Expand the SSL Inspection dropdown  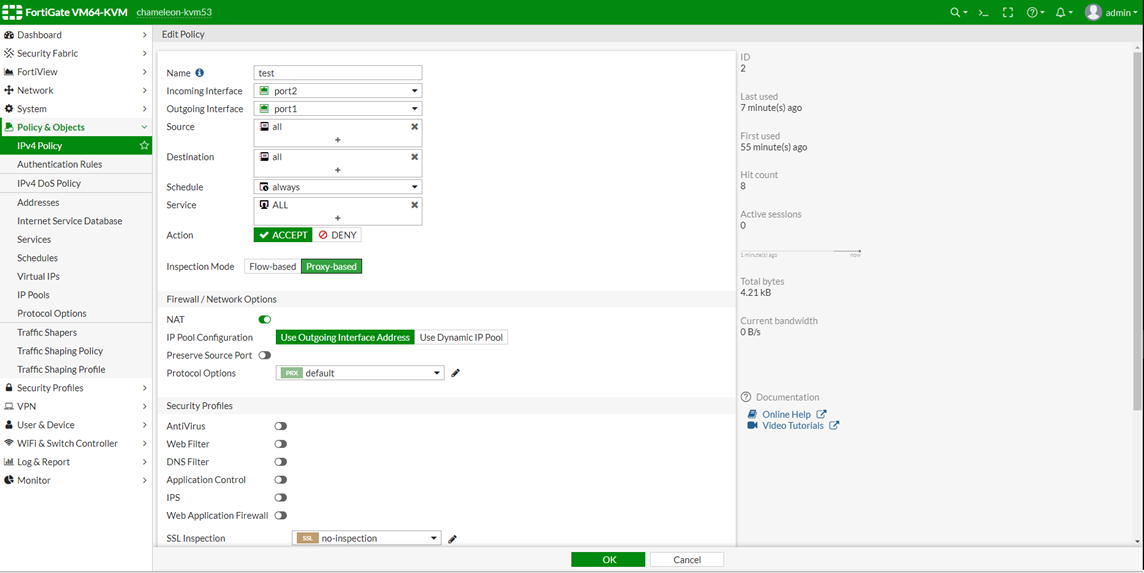pyautogui.click(x=366, y=538)
